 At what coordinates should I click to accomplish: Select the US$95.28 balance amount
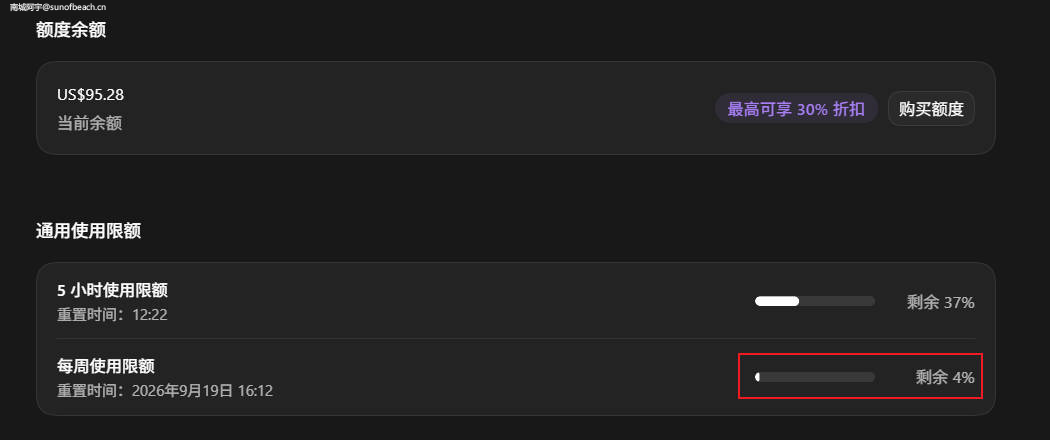point(90,94)
